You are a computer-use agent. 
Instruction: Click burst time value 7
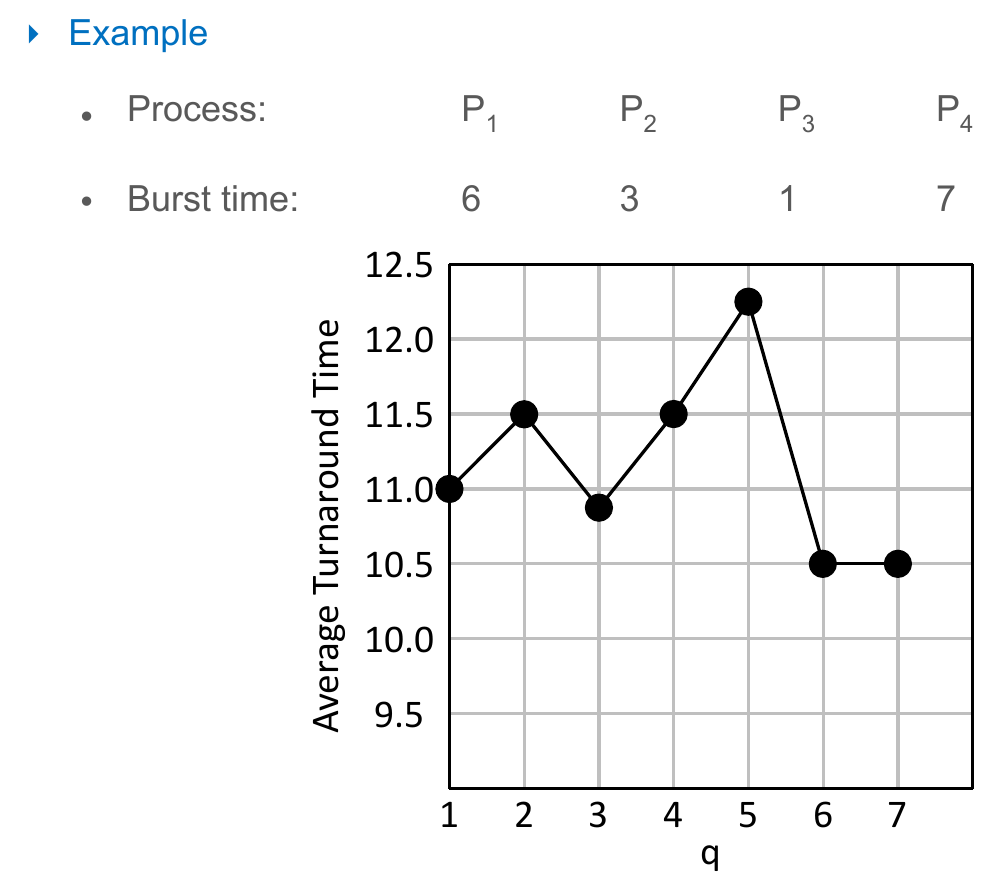tap(946, 199)
